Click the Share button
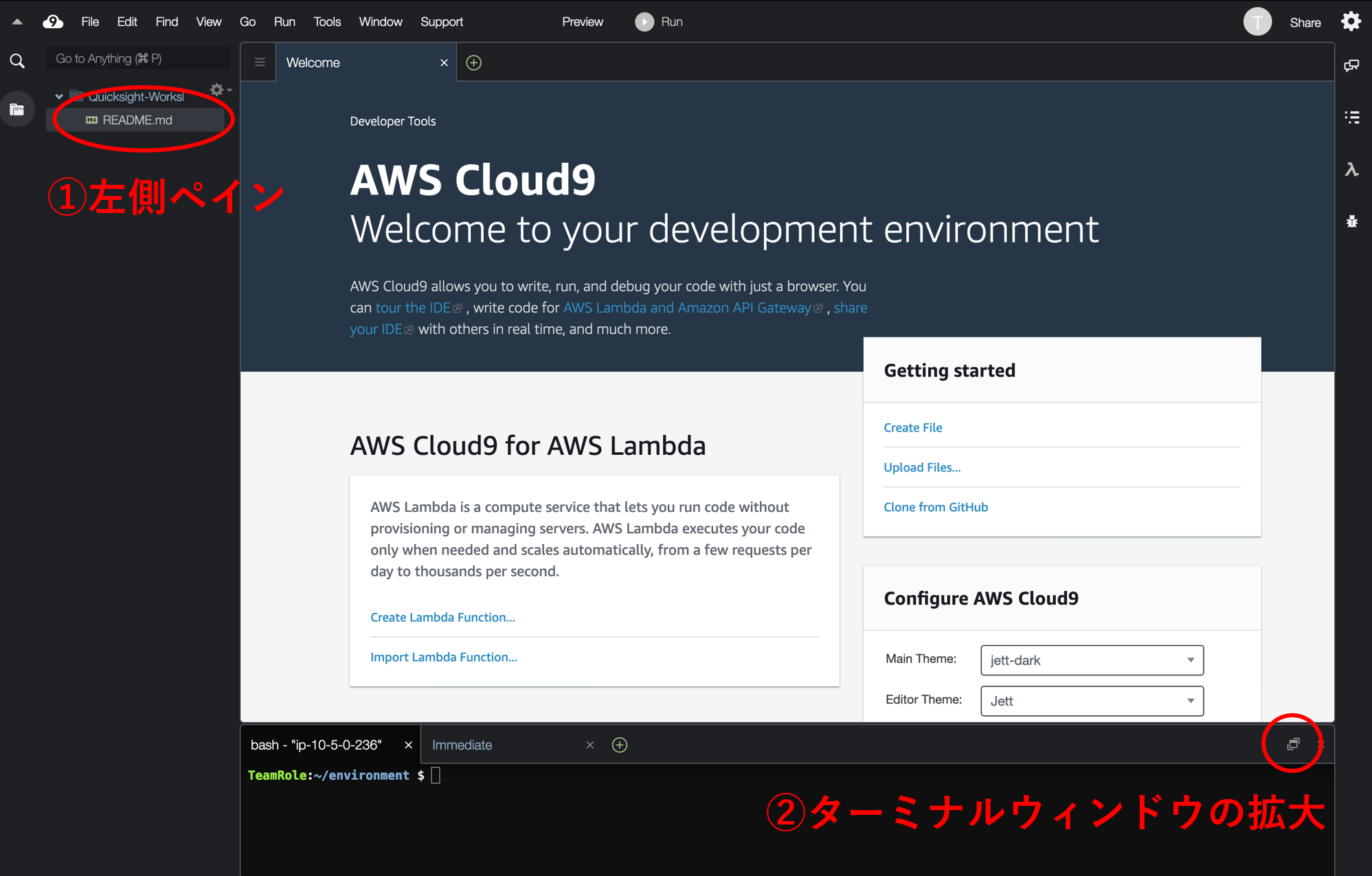The image size is (1372, 876). (x=1305, y=23)
